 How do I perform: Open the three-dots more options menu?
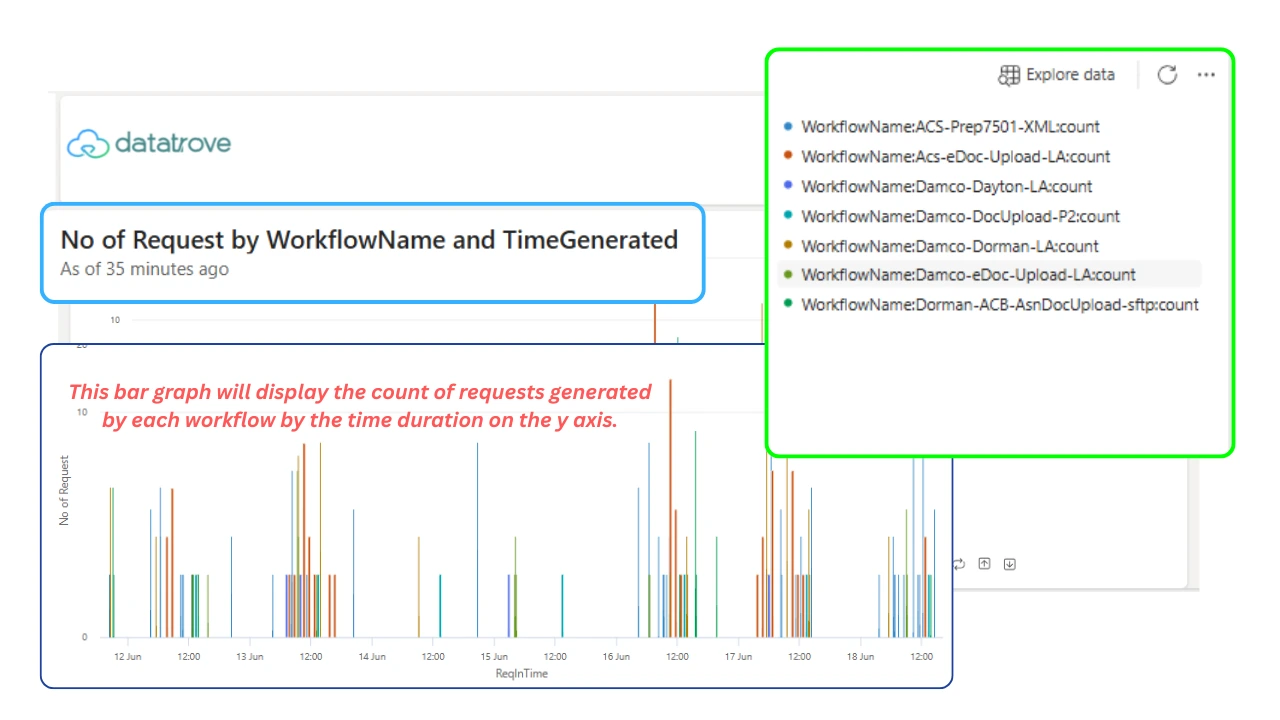1206,75
